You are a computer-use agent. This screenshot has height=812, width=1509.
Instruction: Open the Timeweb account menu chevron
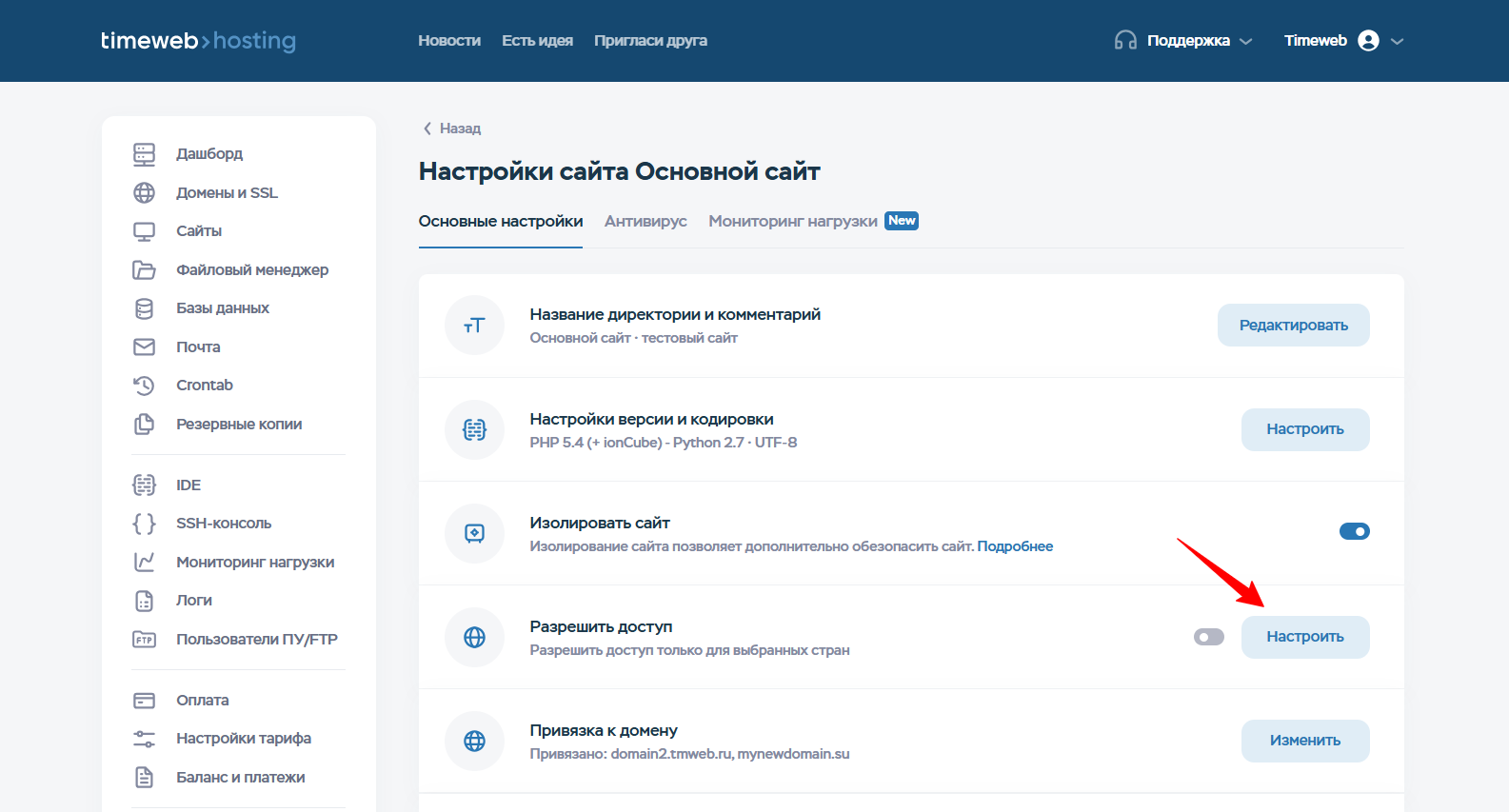point(1397,41)
